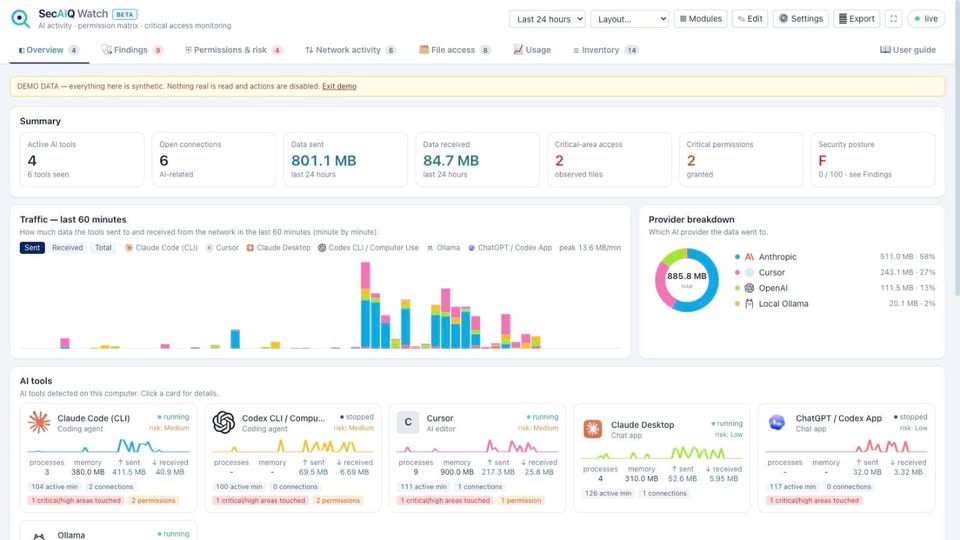This screenshot has height=540, width=960.
Task: Click the Permissions shield icon
Action: pos(189,50)
